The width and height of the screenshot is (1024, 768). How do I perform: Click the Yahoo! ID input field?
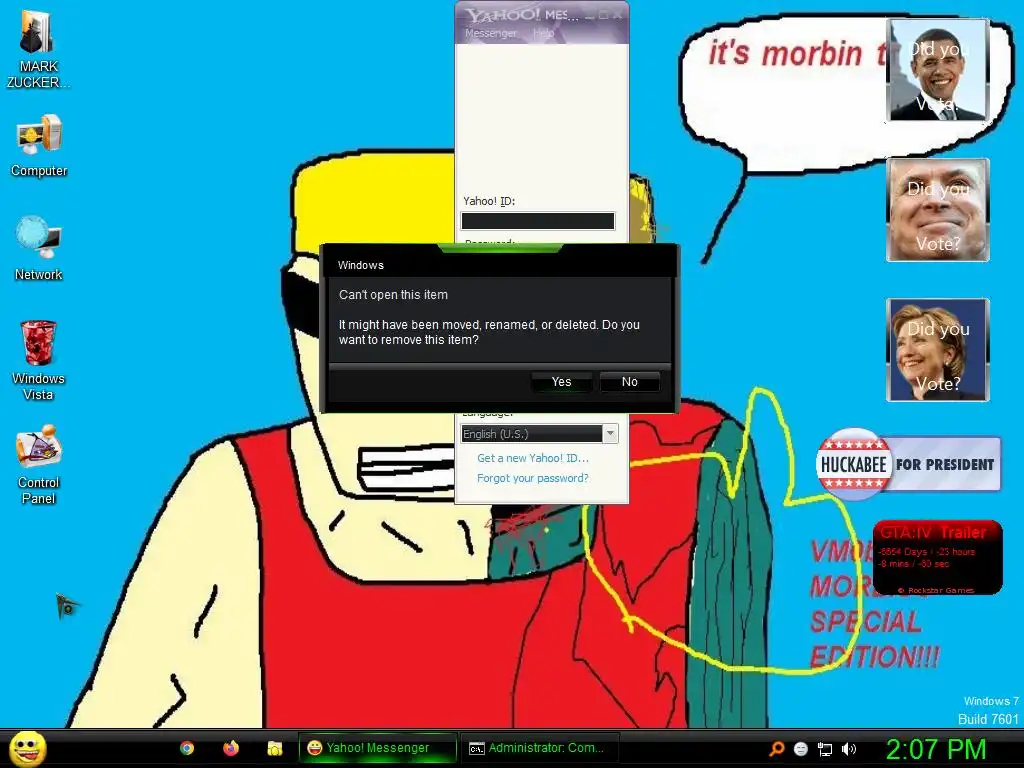tap(537, 221)
